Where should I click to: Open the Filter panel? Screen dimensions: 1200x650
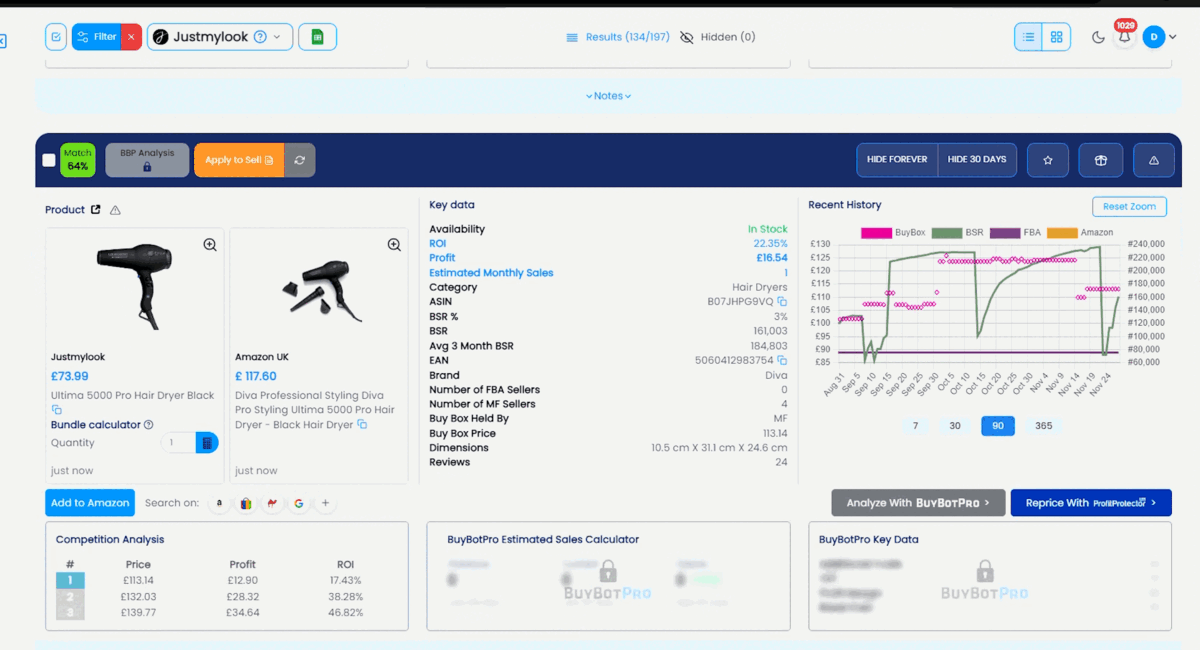(x=96, y=37)
